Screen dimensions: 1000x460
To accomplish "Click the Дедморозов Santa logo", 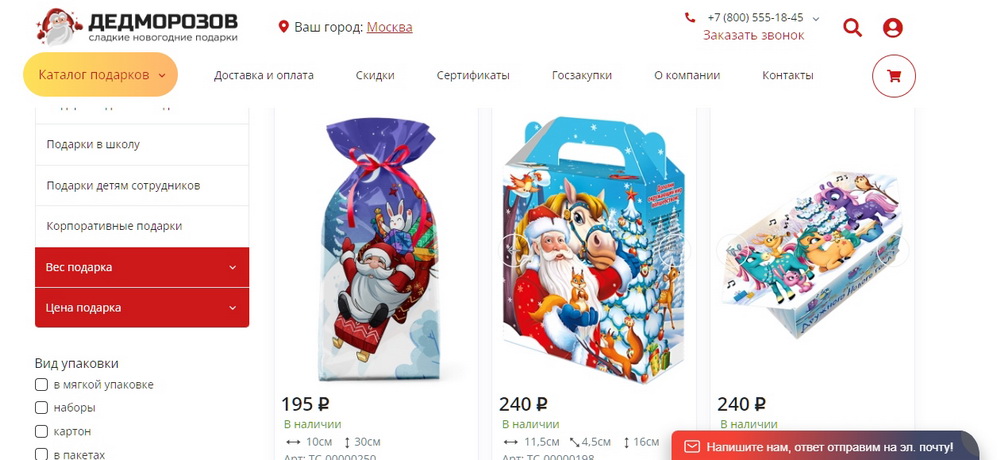I will pos(136,27).
